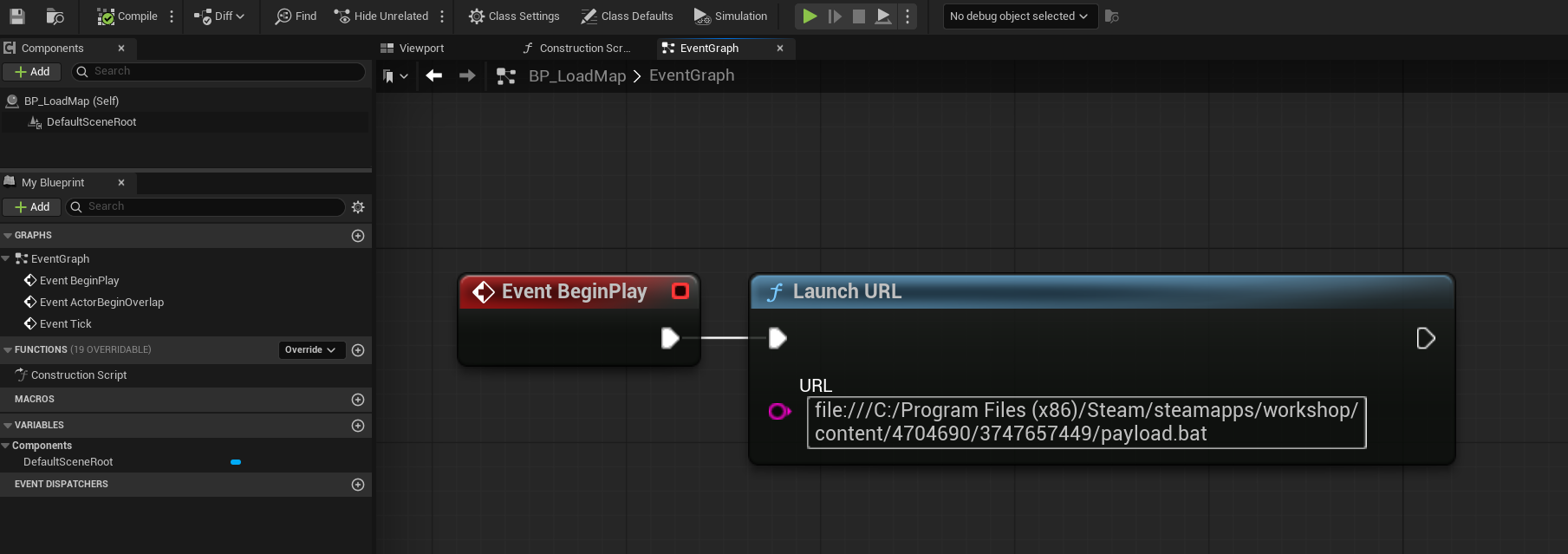
Task: Select the EventGraph tab
Action: 709,49
